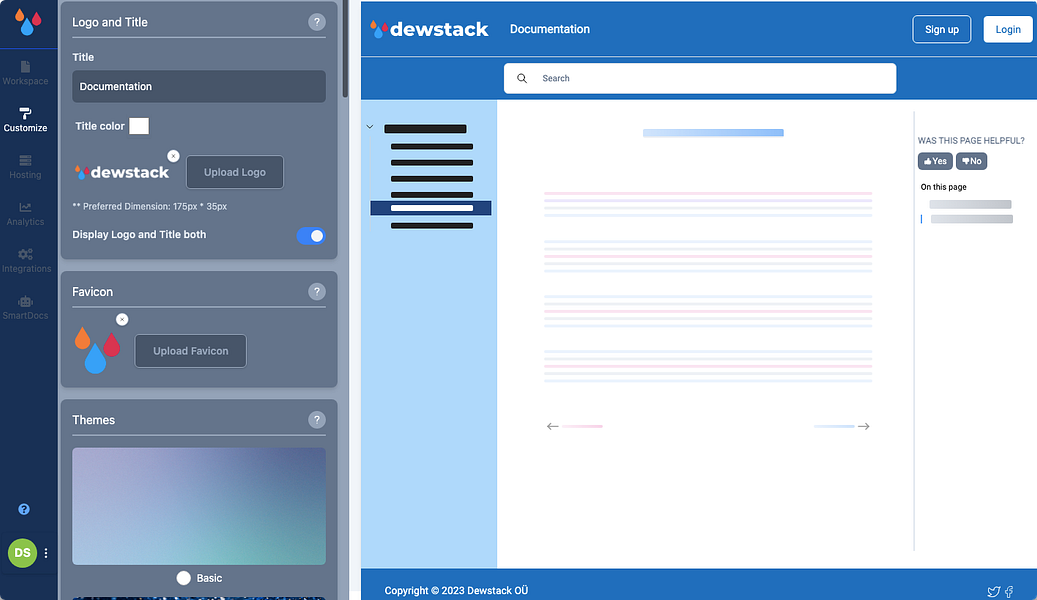Show help for Favicon section
Image resolution: width=1037 pixels, height=600 pixels.
click(317, 292)
